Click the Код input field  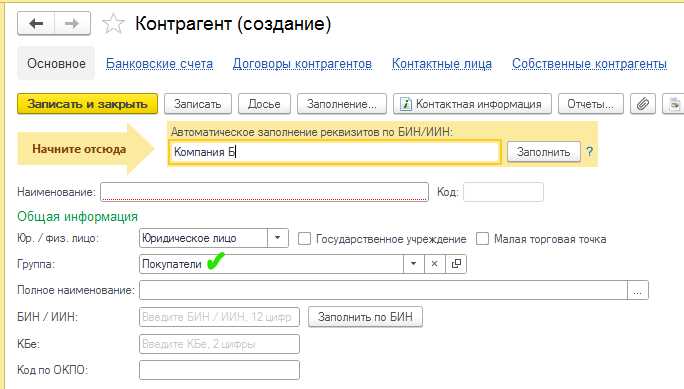click(x=503, y=192)
